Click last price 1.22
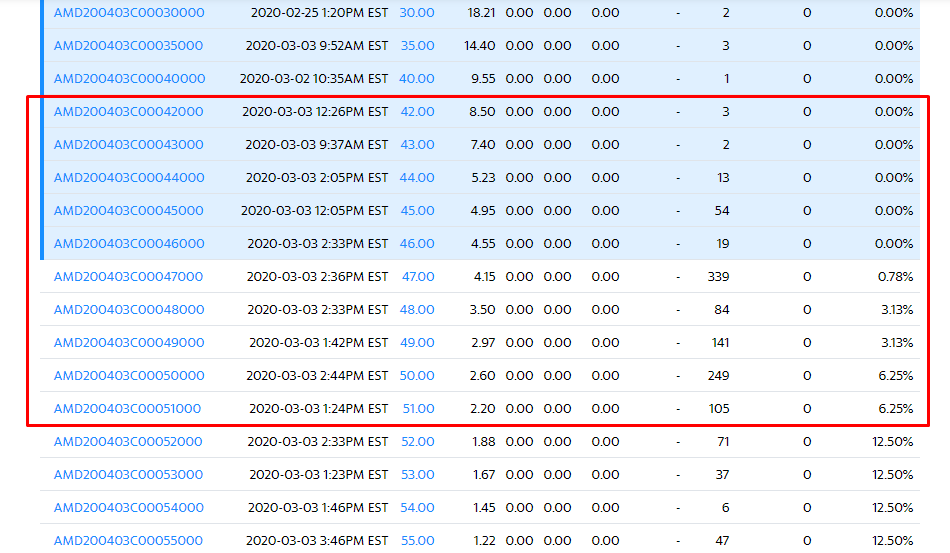Image resolution: width=950 pixels, height=553 pixels. pyautogui.click(x=485, y=541)
